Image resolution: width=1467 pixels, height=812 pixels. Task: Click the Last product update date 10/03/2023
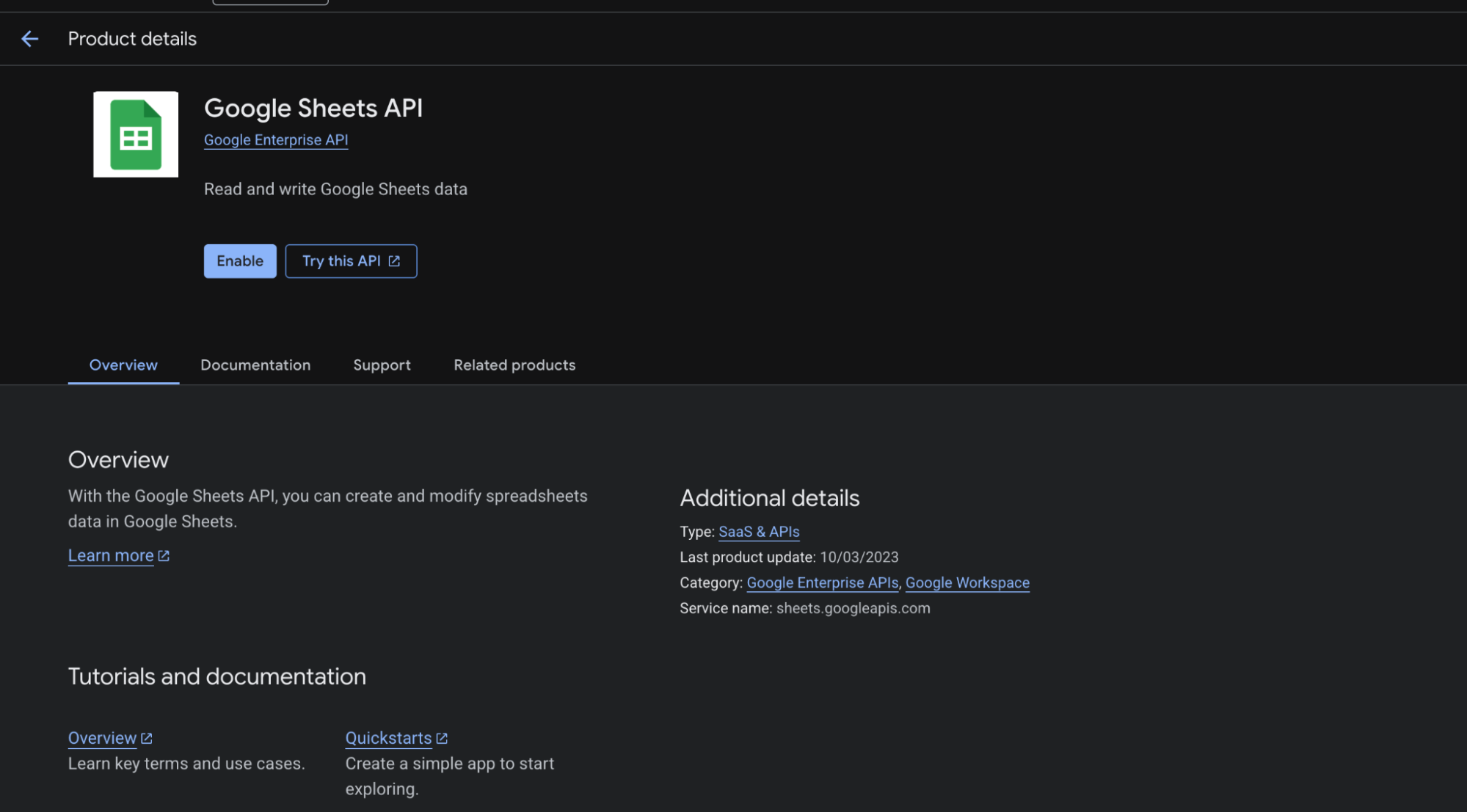859,557
